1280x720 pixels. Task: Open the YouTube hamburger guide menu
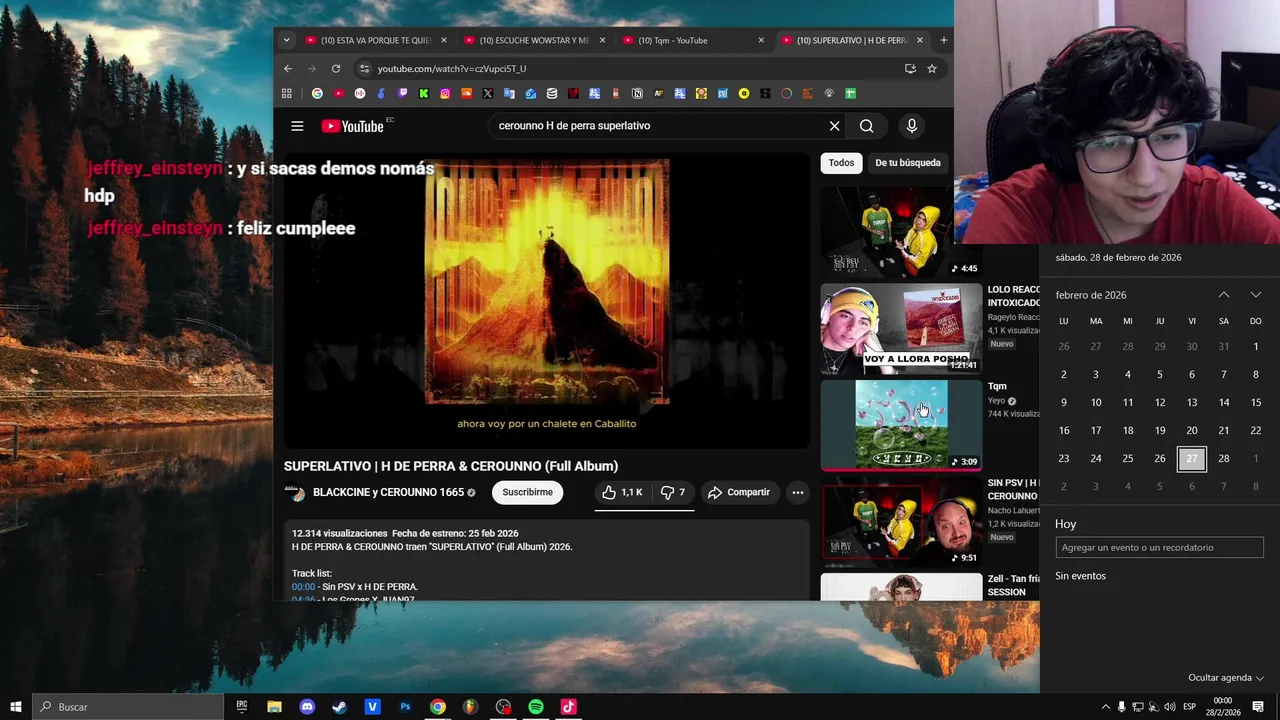click(x=297, y=126)
